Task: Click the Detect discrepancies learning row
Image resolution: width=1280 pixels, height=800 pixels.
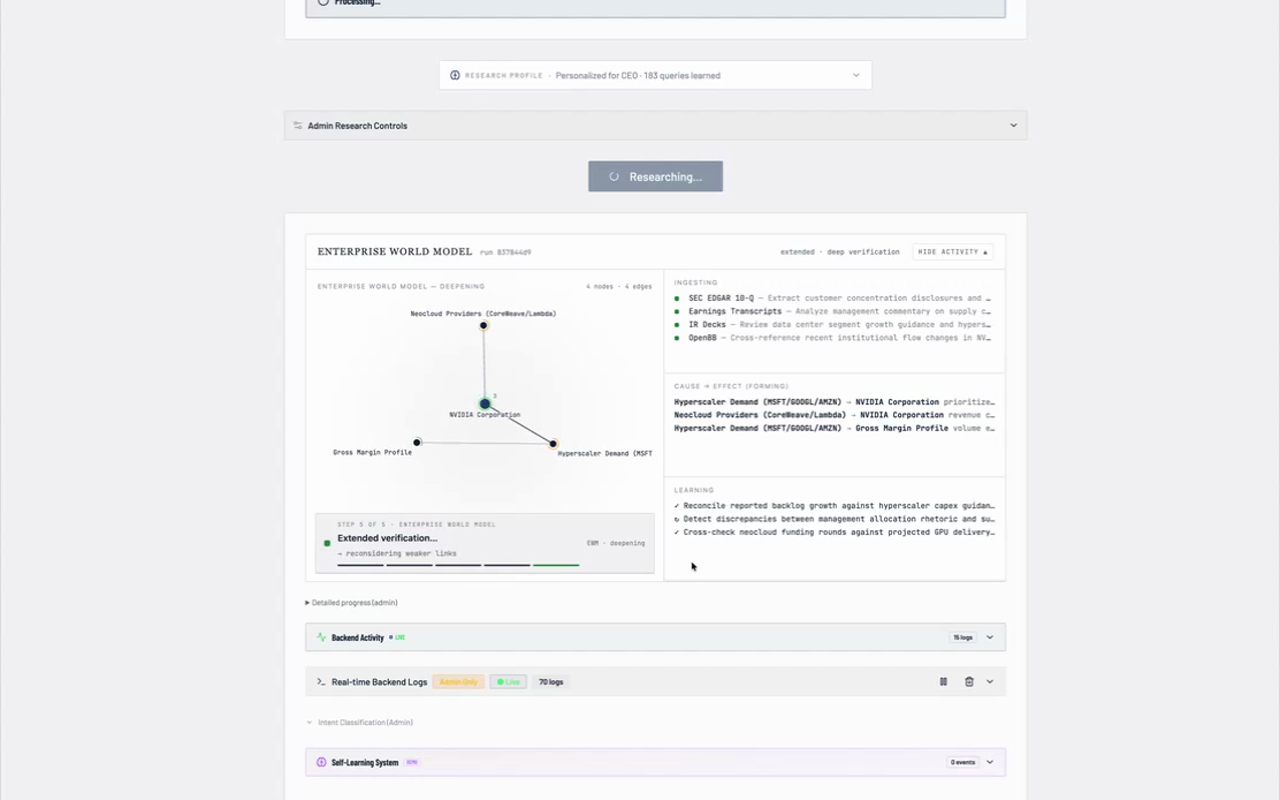Action: click(834, 519)
